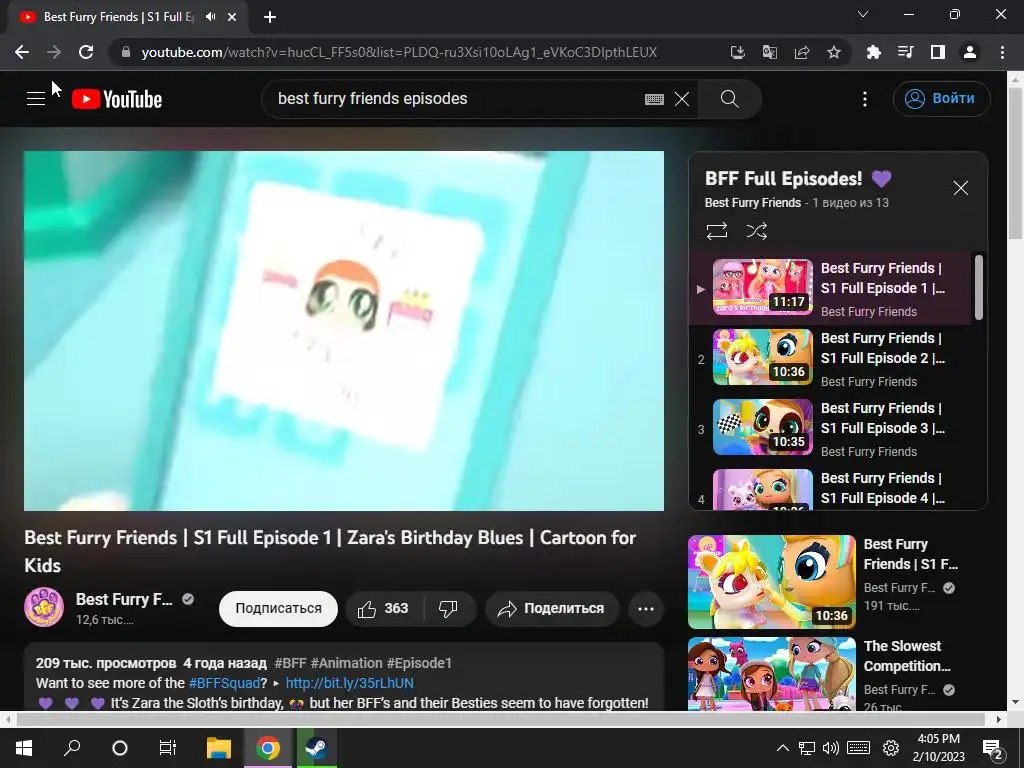Open media controls icon in toolbar
Viewport: 1024px width, 768px height.
(905, 52)
